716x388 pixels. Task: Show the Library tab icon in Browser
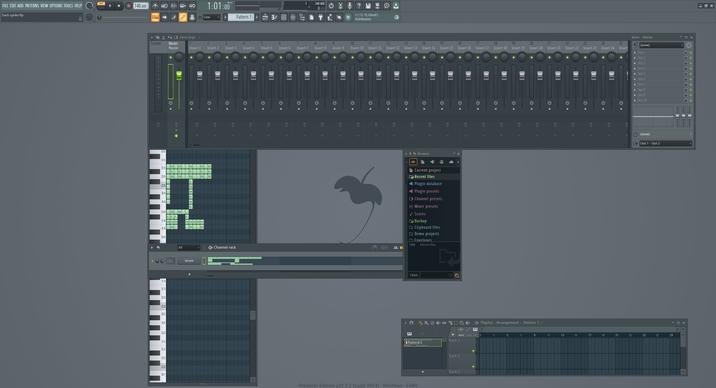pyautogui.click(x=442, y=162)
